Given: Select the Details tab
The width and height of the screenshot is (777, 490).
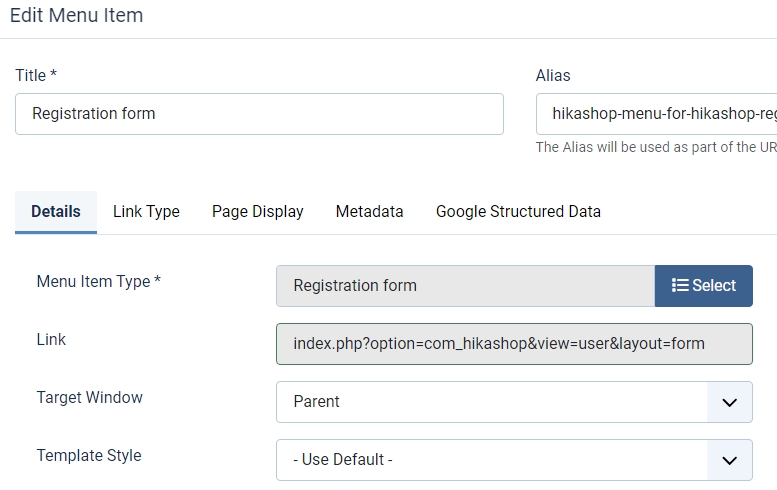Looking at the screenshot, I should 56,212.
